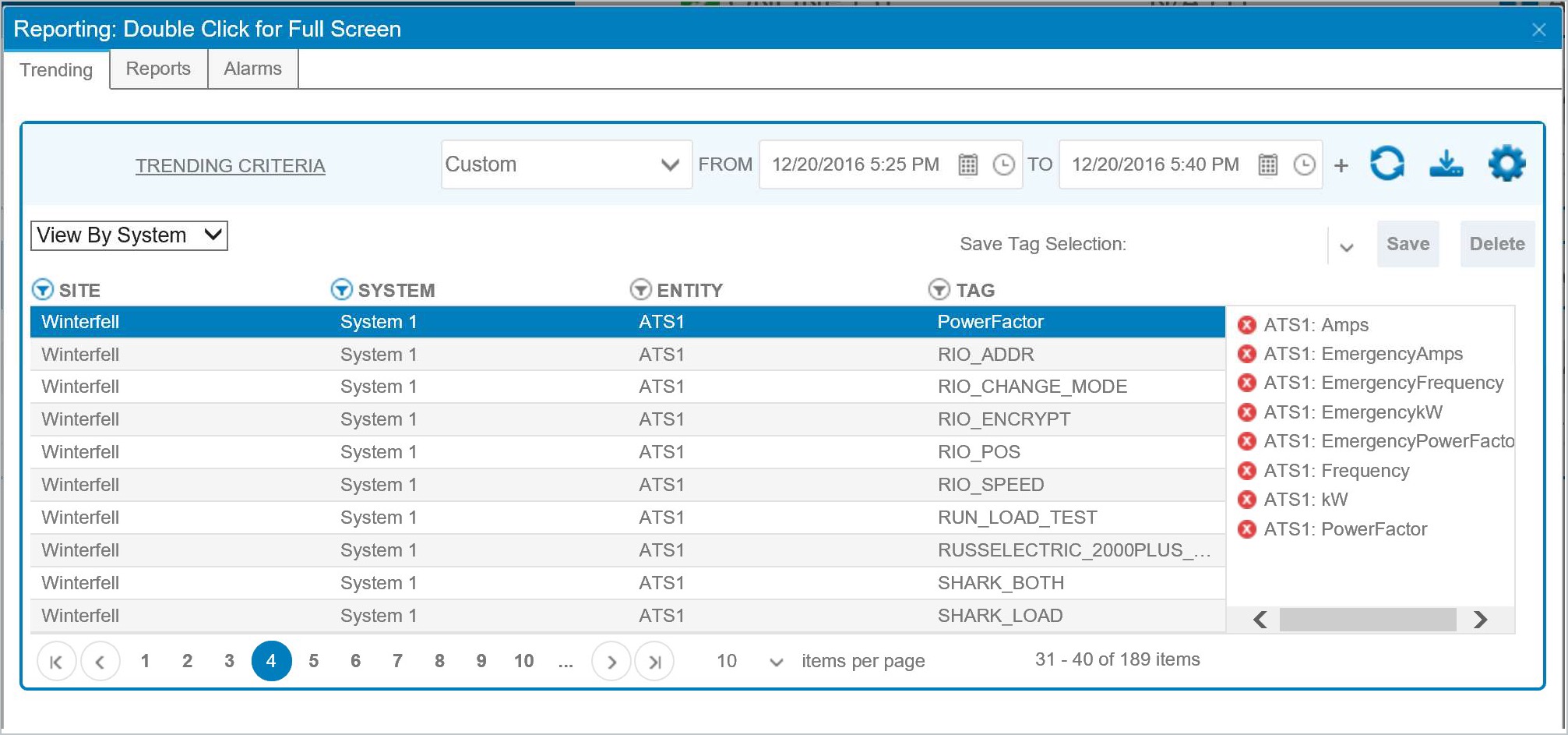Select the RIO_CHANGE_MODE tag row
Image resolution: width=1568 pixels, height=735 pixels.
tap(628, 387)
